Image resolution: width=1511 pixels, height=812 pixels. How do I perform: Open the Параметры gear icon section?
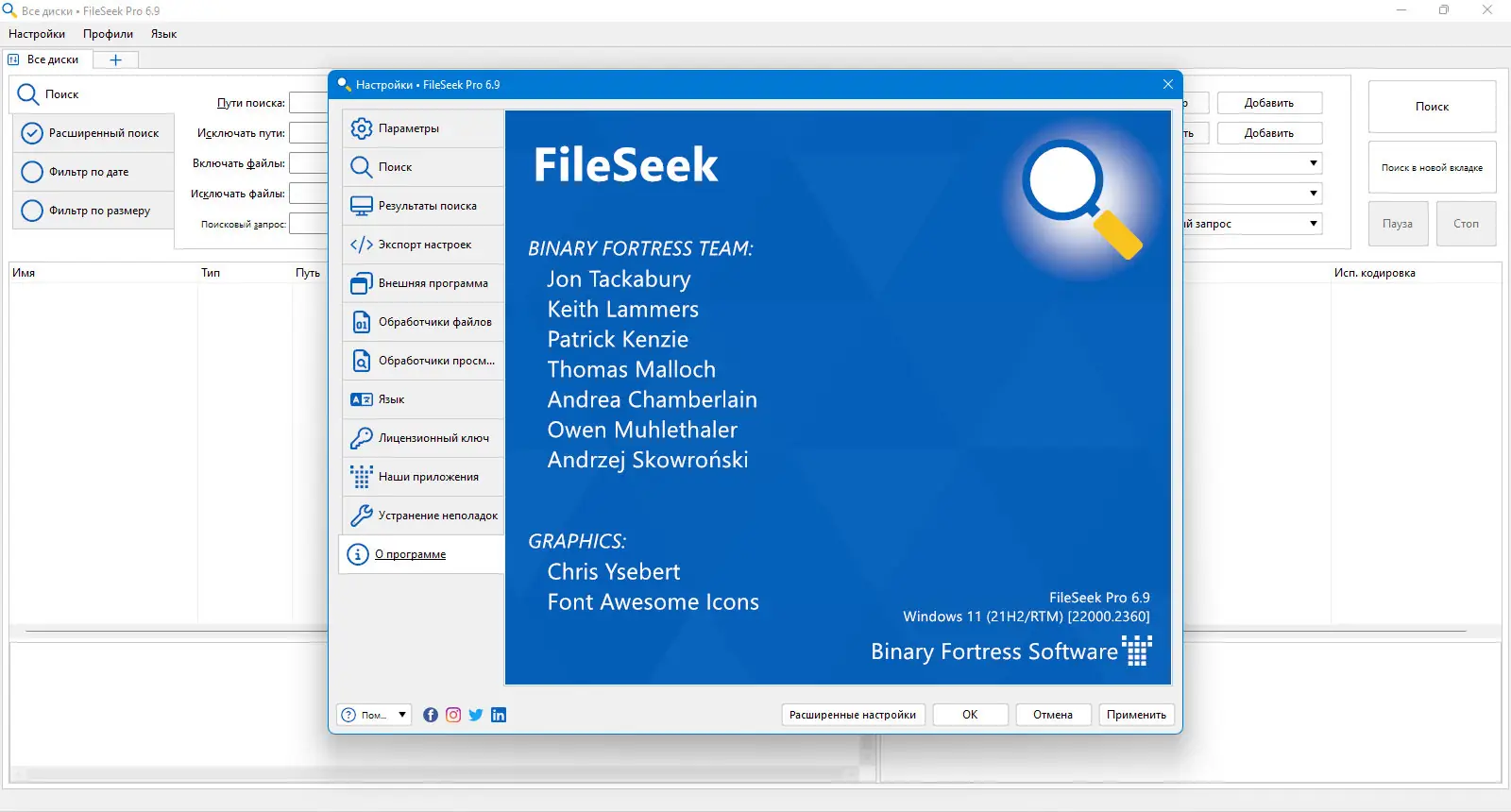[362, 128]
